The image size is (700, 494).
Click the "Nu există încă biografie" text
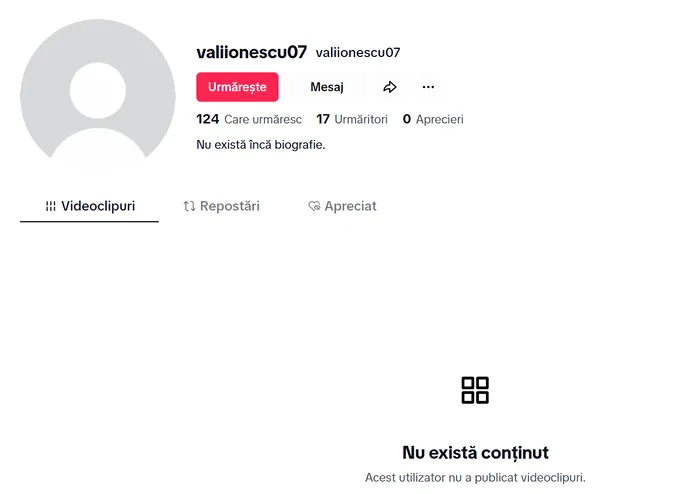tap(261, 145)
